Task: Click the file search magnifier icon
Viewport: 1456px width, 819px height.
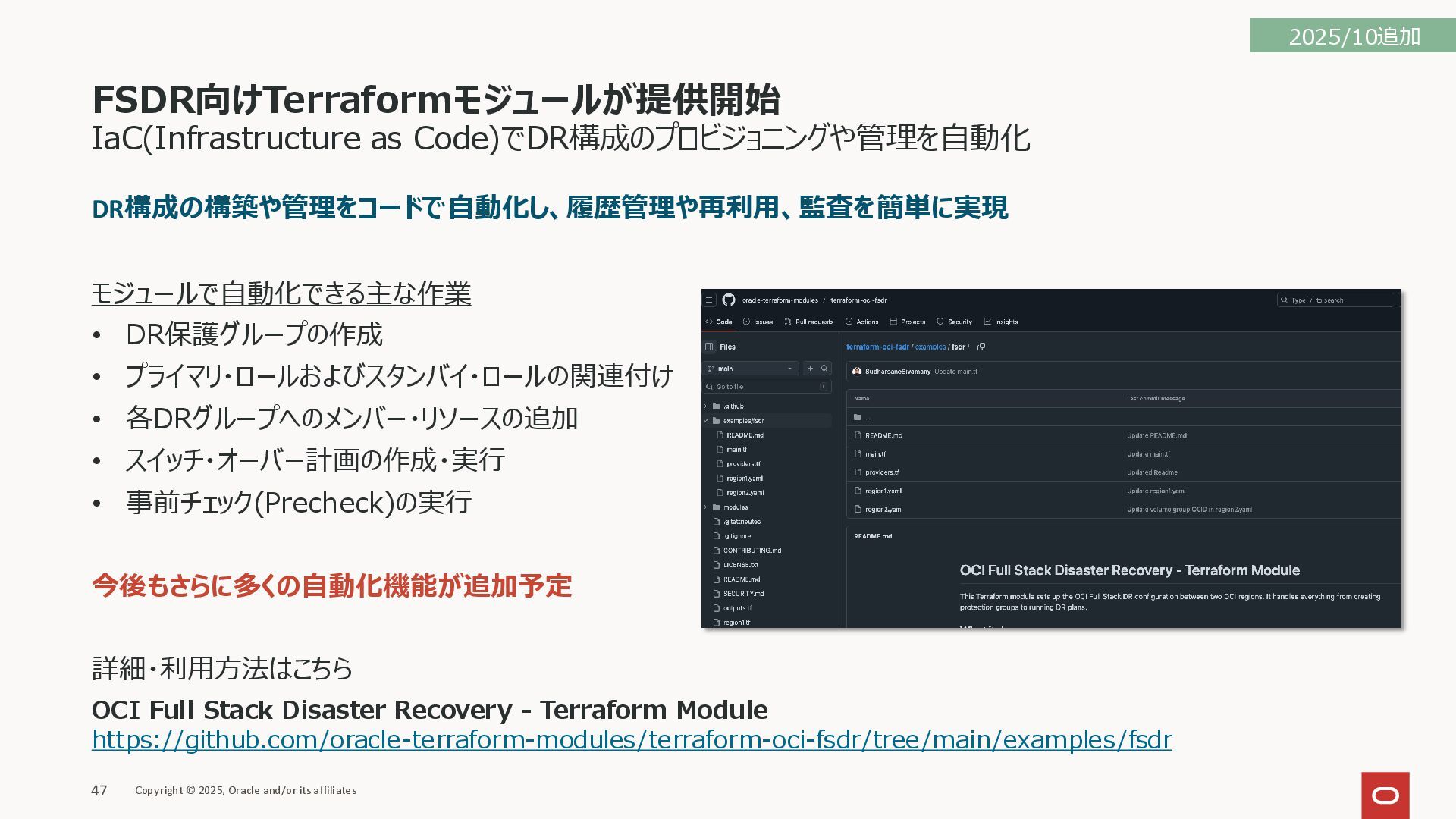Action: pyautogui.click(x=824, y=369)
